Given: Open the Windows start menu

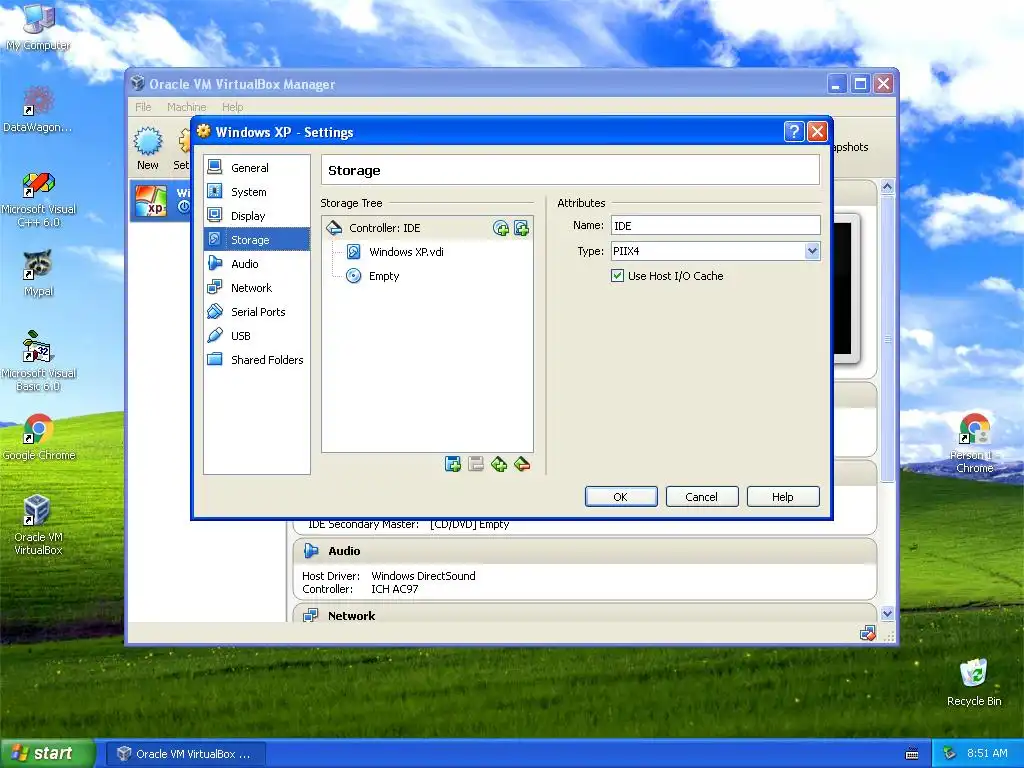Looking at the screenshot, I should [48, 753].
